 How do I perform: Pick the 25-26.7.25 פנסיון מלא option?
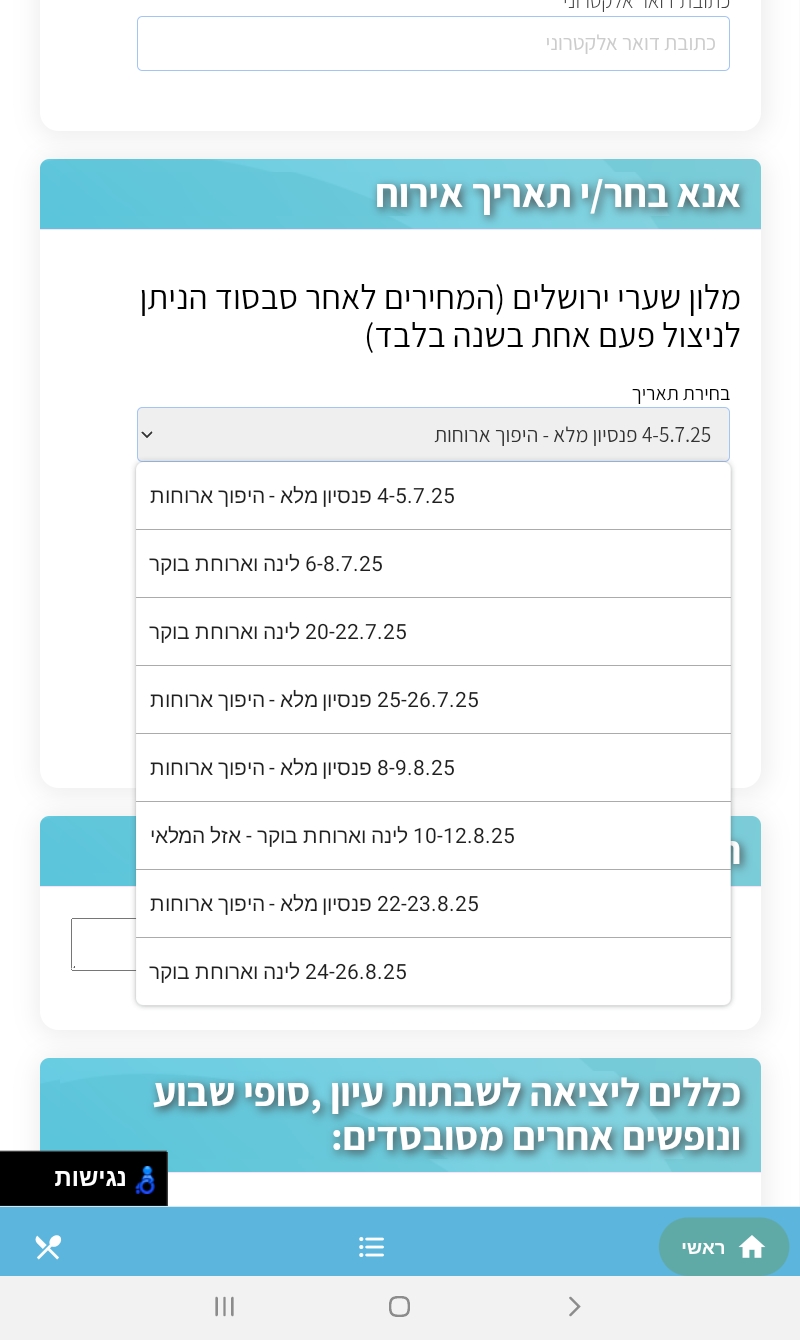[433, 699]
